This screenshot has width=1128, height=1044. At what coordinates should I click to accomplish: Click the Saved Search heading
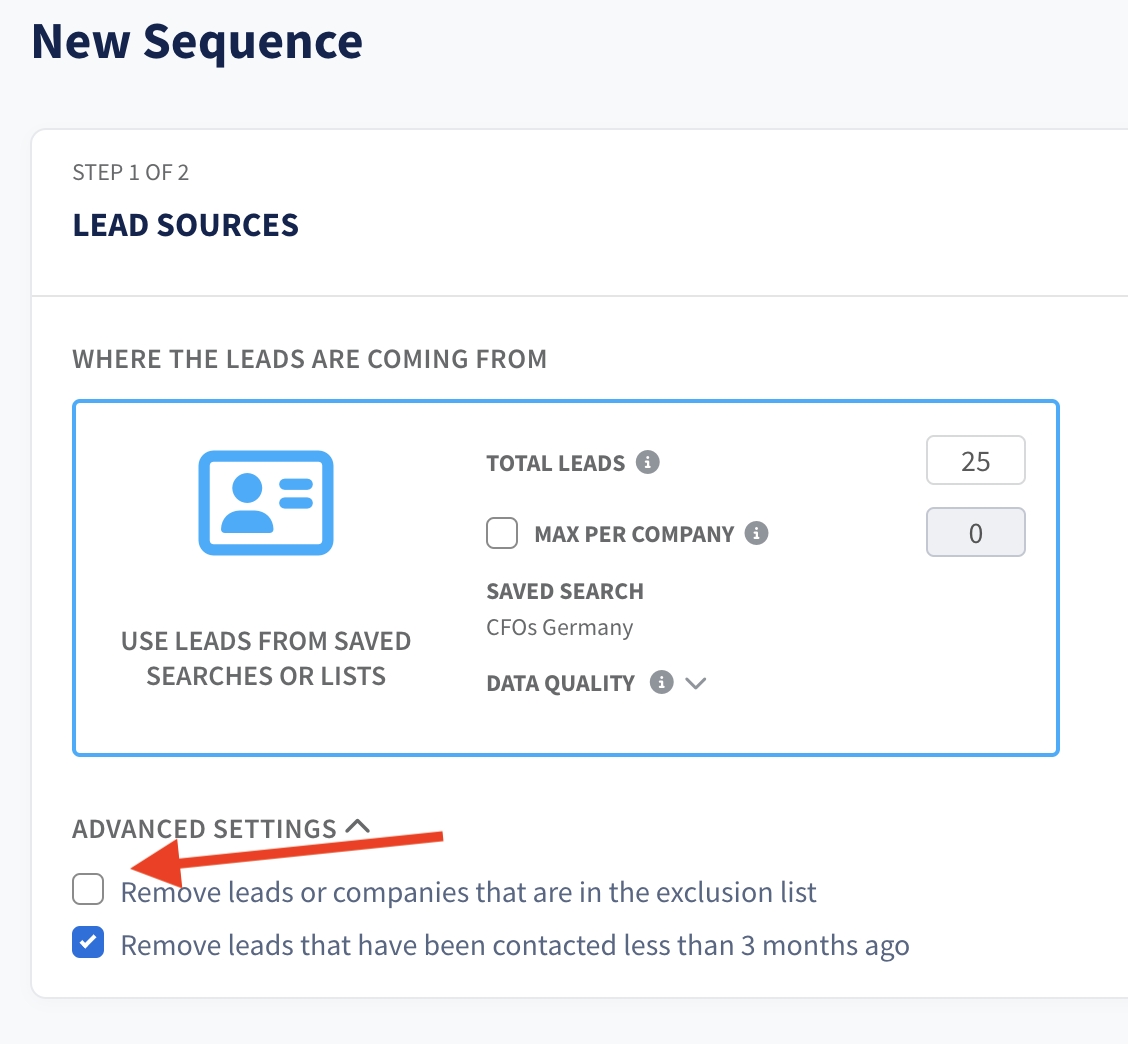565,591
